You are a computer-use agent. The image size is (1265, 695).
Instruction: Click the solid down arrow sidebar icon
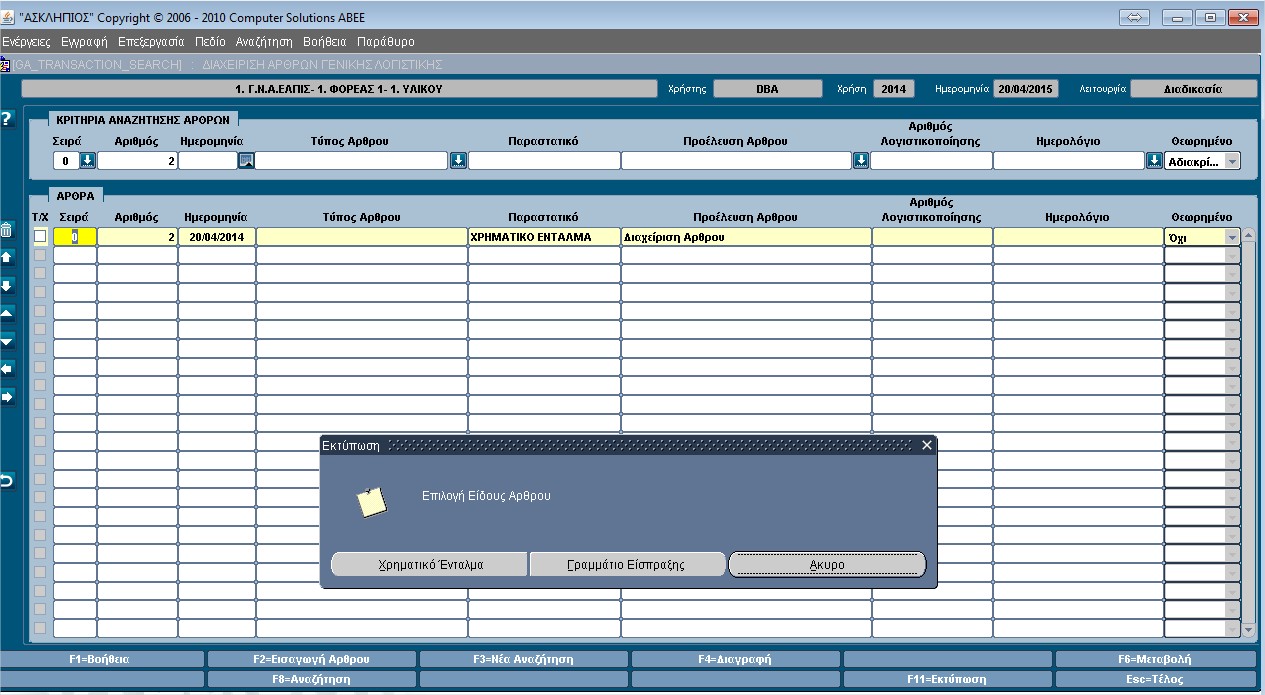click(x=7, y=285)
